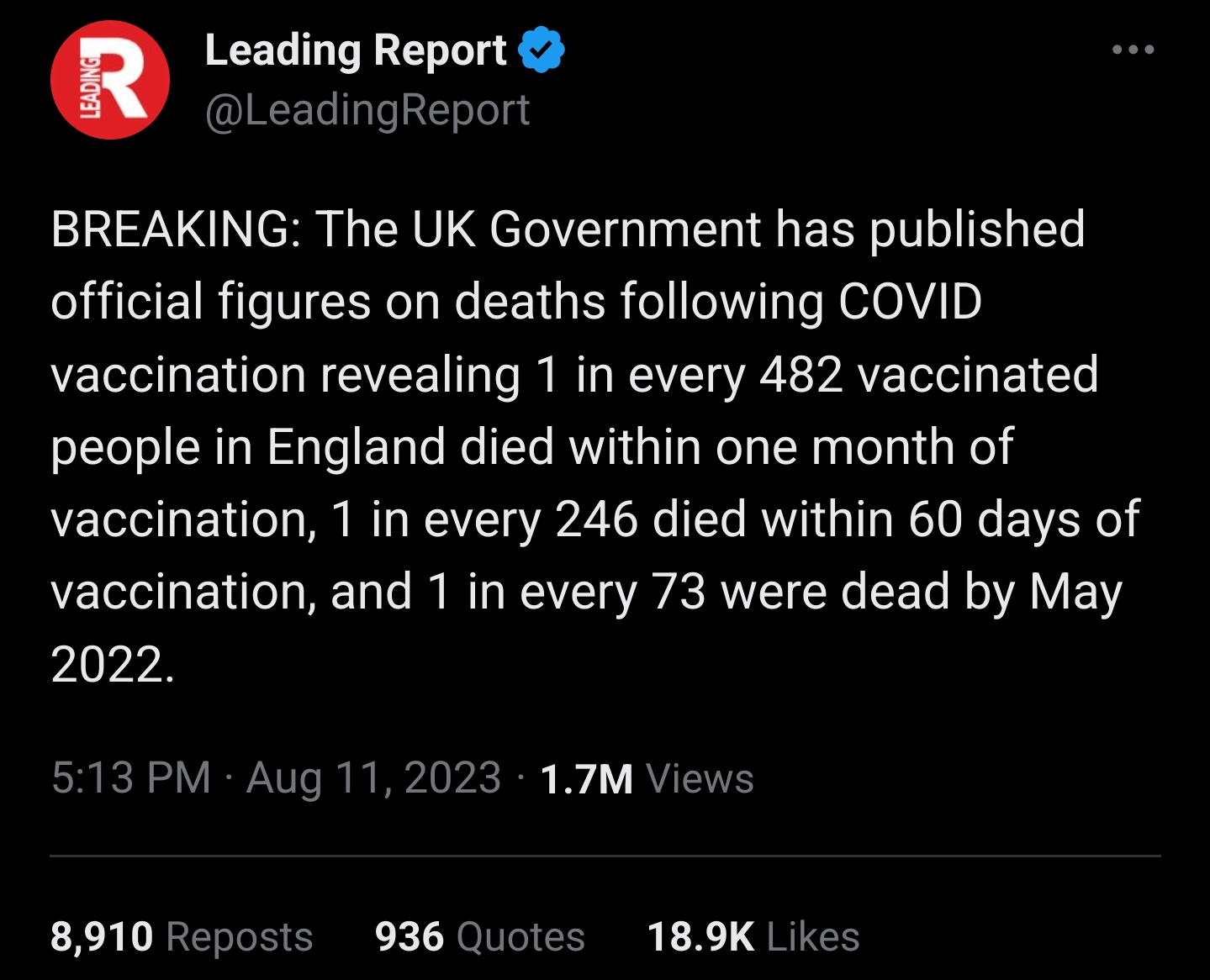
Task: Open the Aug 11, 2023 date link
Action: point(374,777)
